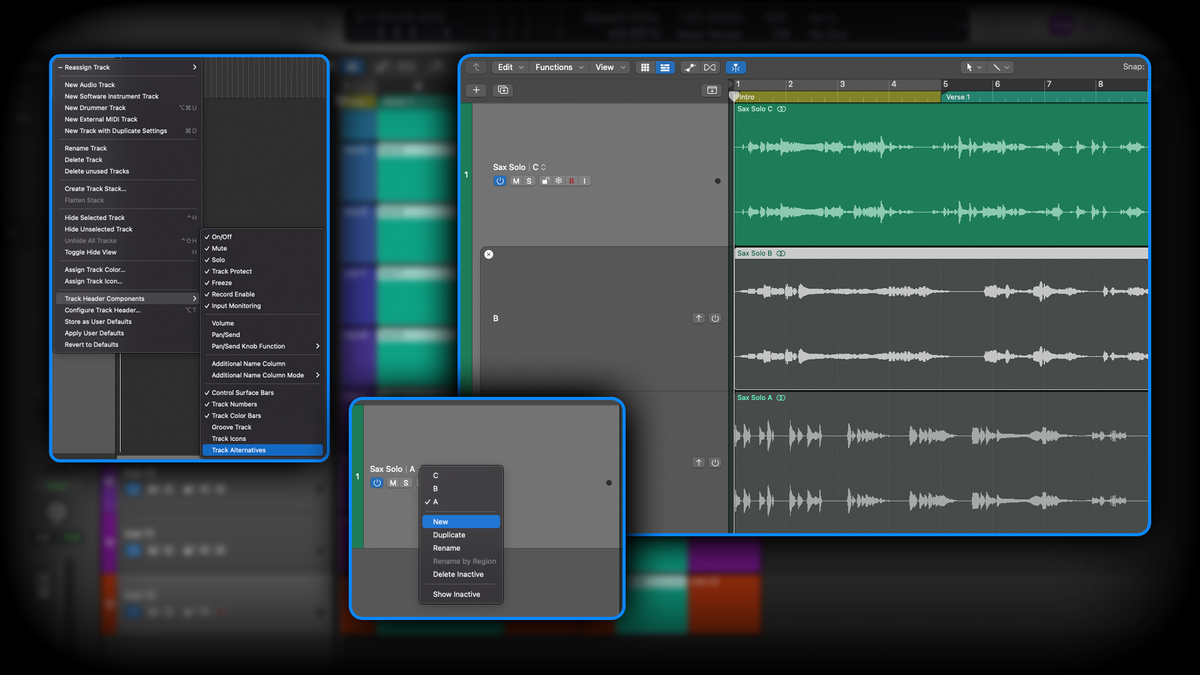Viewport: 1200px width, 675px height.
Task: Activate the Track Alternatives toolbar icon
Action: (x=736, y=67)
